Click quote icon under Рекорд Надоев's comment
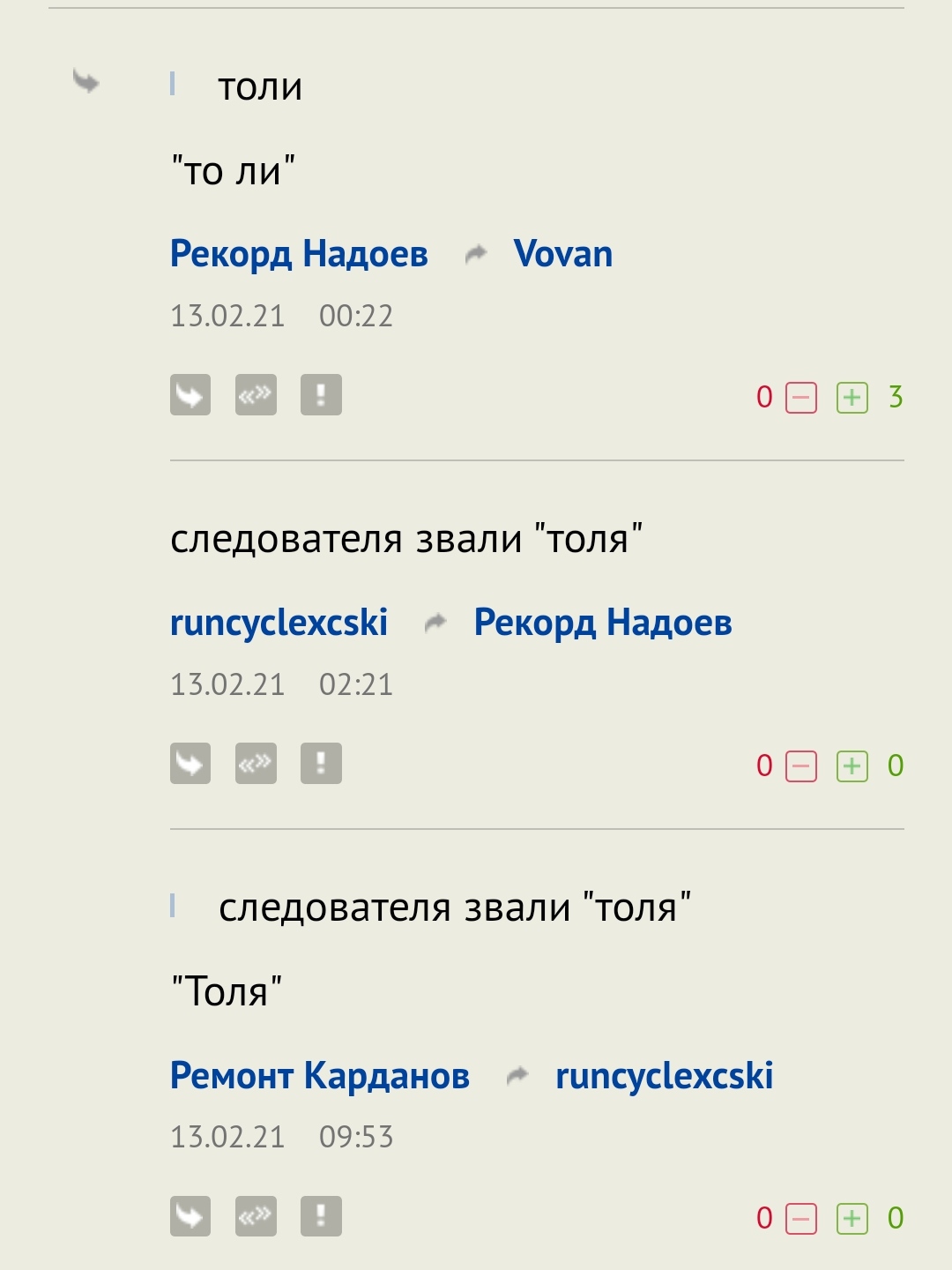The height and width of the screenshot is (1270, 952). (x=256, y=395)
